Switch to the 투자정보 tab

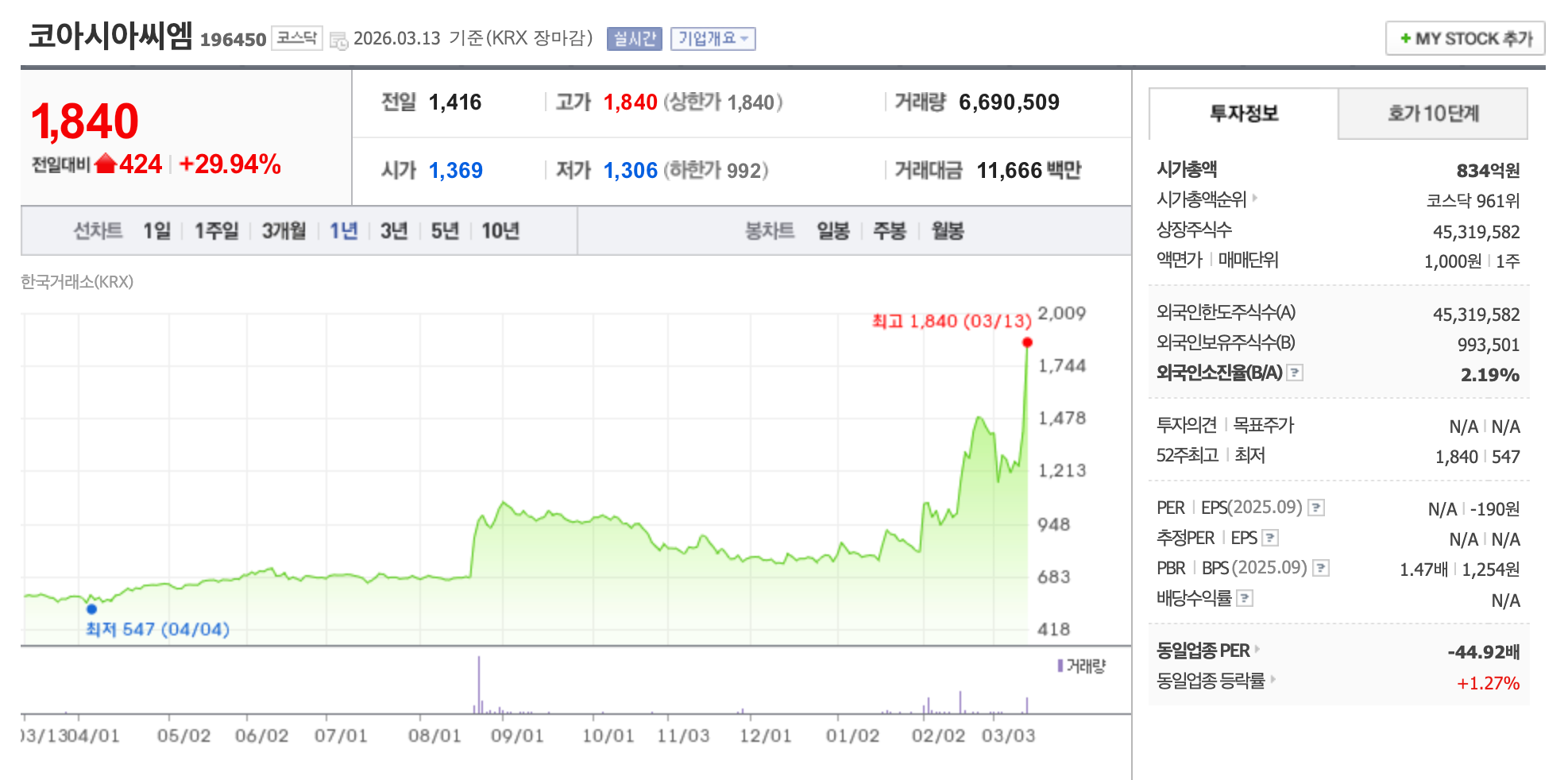(1244, 114)
